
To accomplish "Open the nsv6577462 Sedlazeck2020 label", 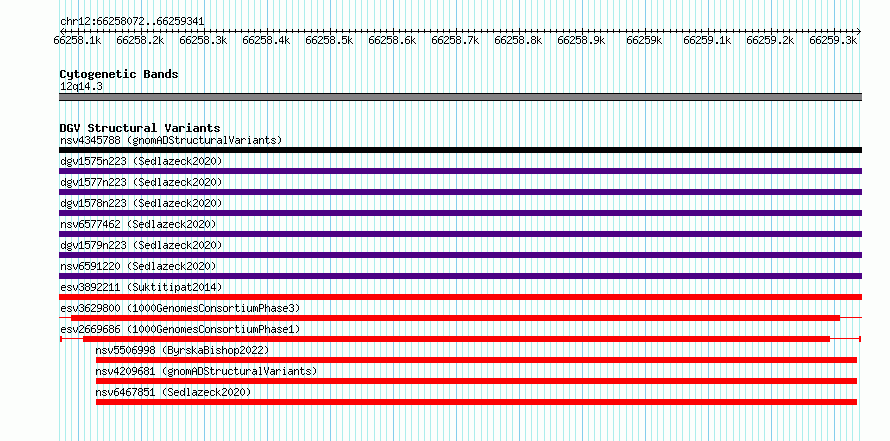I will (x=138, y=224).
